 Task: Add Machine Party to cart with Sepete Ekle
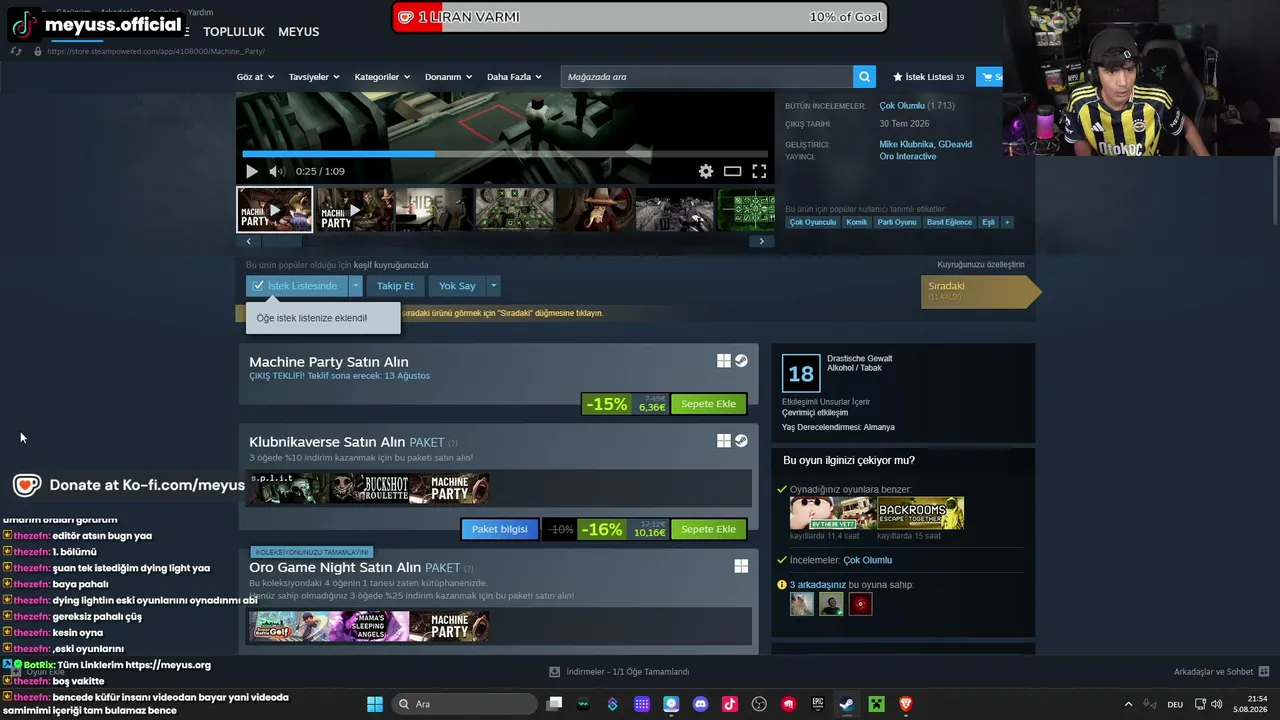click(x=708, y=404)
